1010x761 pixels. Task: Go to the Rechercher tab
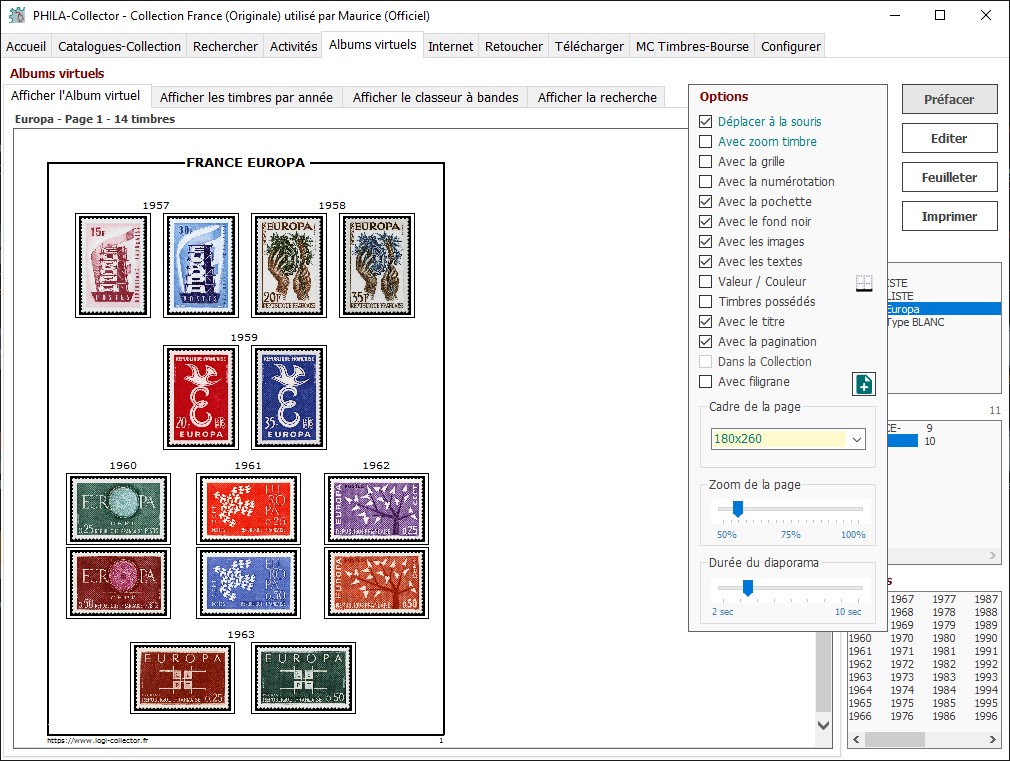tap(225, 46)
